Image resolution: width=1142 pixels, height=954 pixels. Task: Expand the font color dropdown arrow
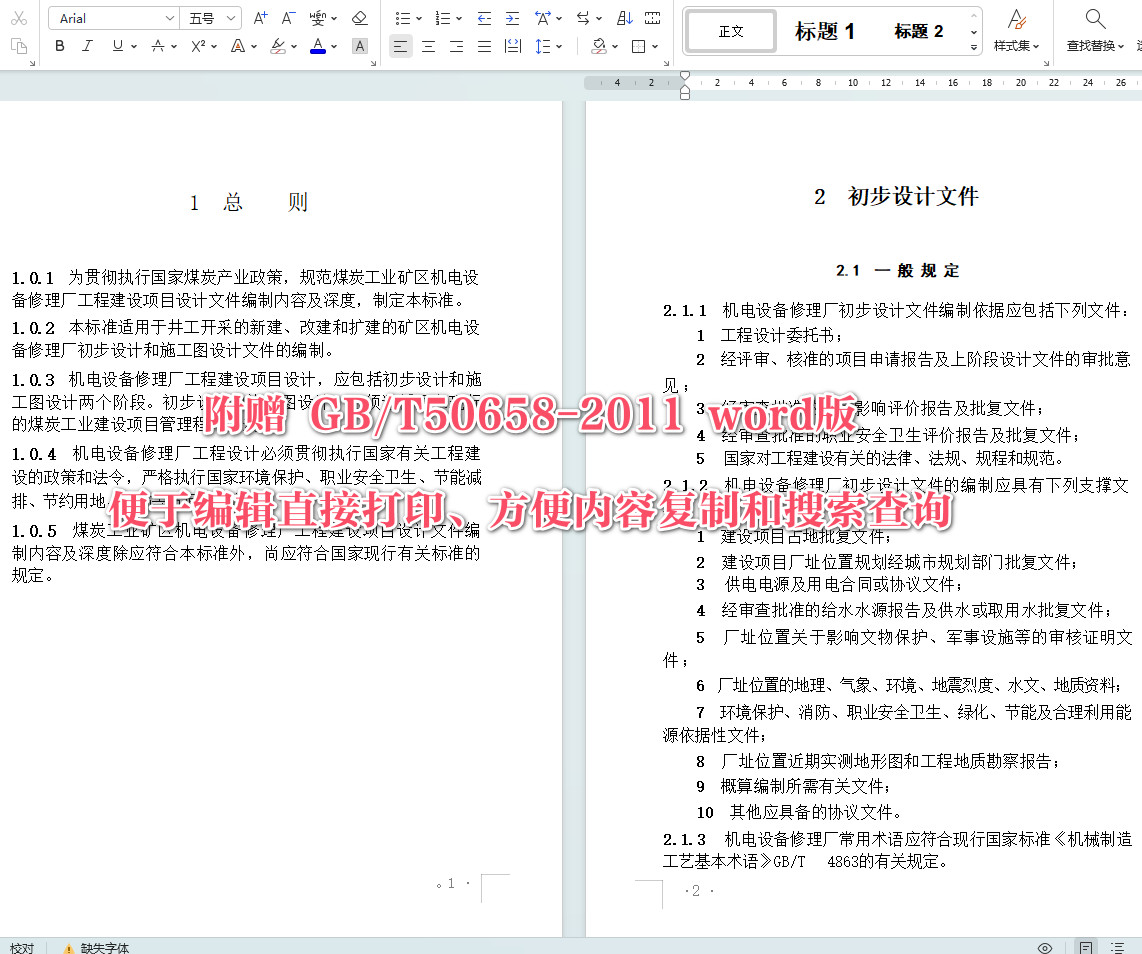333,47
